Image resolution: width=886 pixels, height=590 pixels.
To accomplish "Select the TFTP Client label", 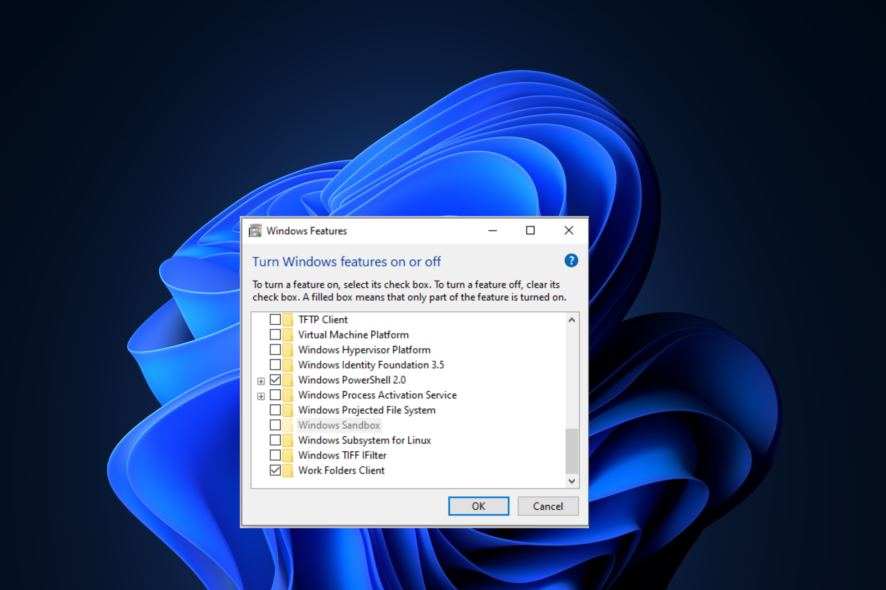I will [323, 320].
